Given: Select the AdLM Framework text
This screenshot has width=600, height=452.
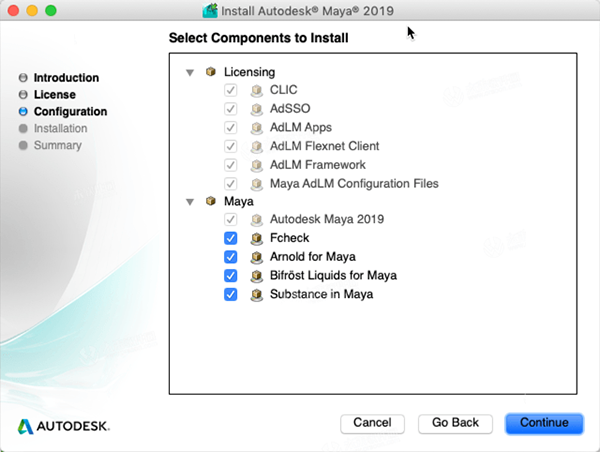Looking at the screenshot, I should [x=318, y=165].
